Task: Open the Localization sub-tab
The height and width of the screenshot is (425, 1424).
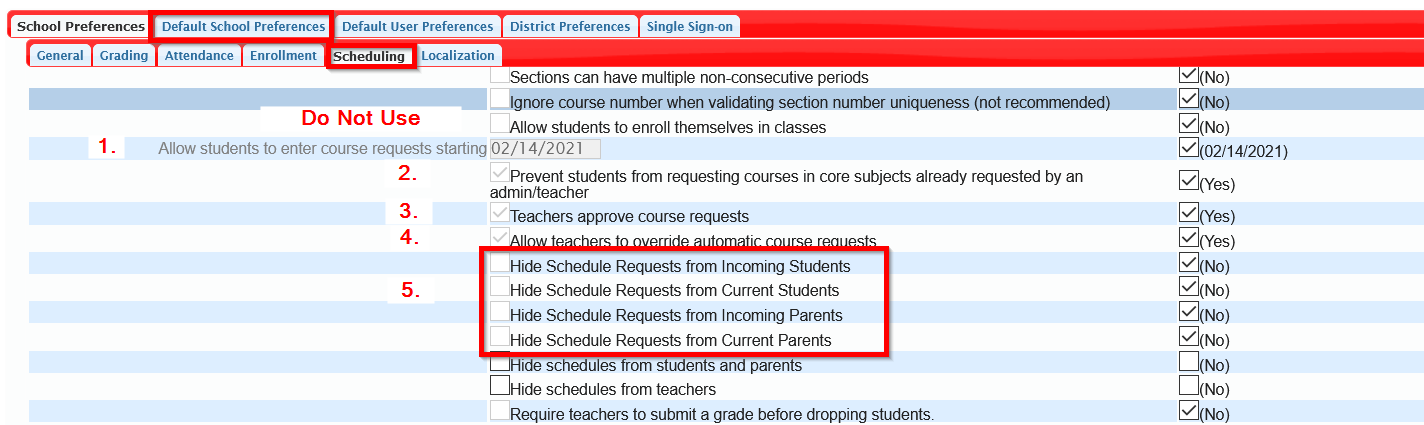Action: point(458,56)
